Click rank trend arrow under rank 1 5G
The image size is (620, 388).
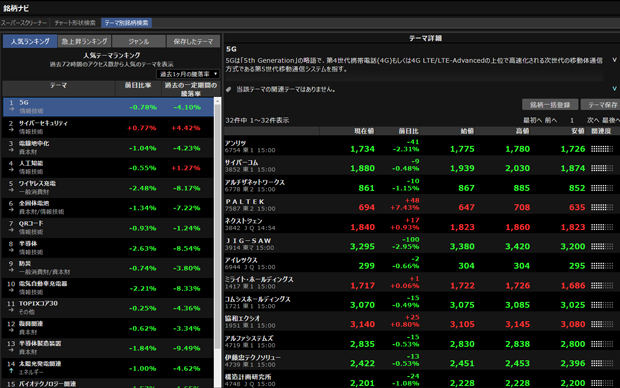tap(11, 110)
